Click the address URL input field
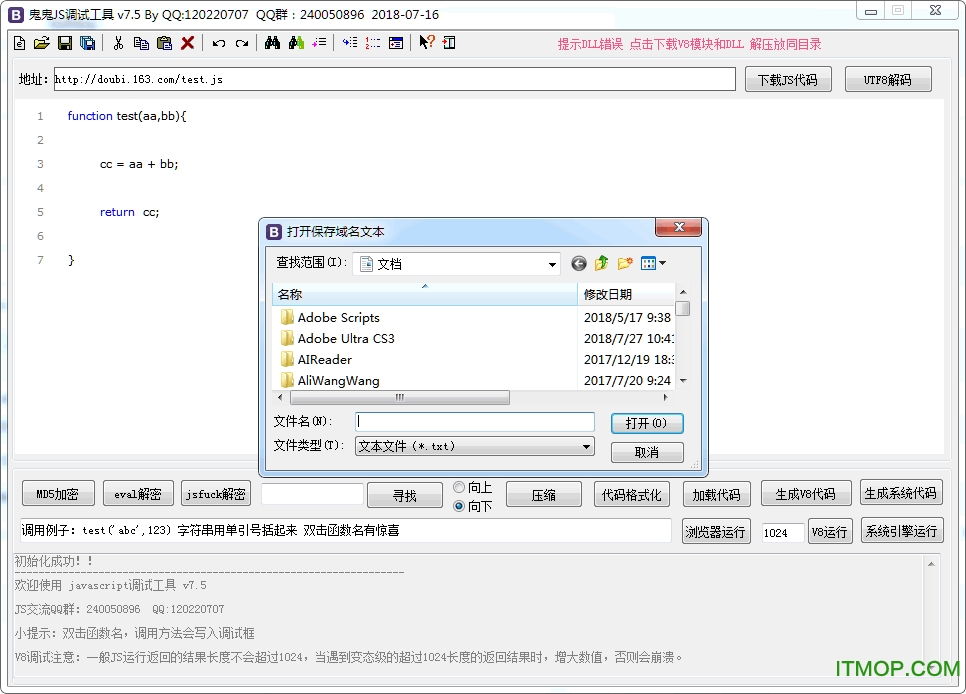Screen dimensions: 966x694 [x=394, y=79]
